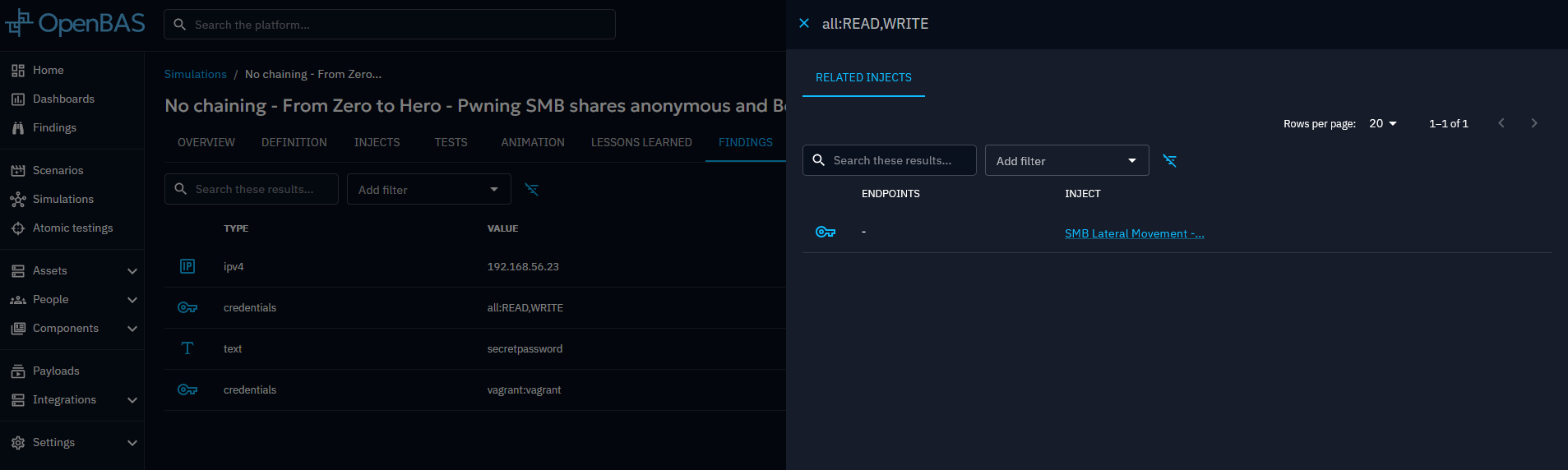Open Dashboards in the sidebar

(x=63, y=99)
